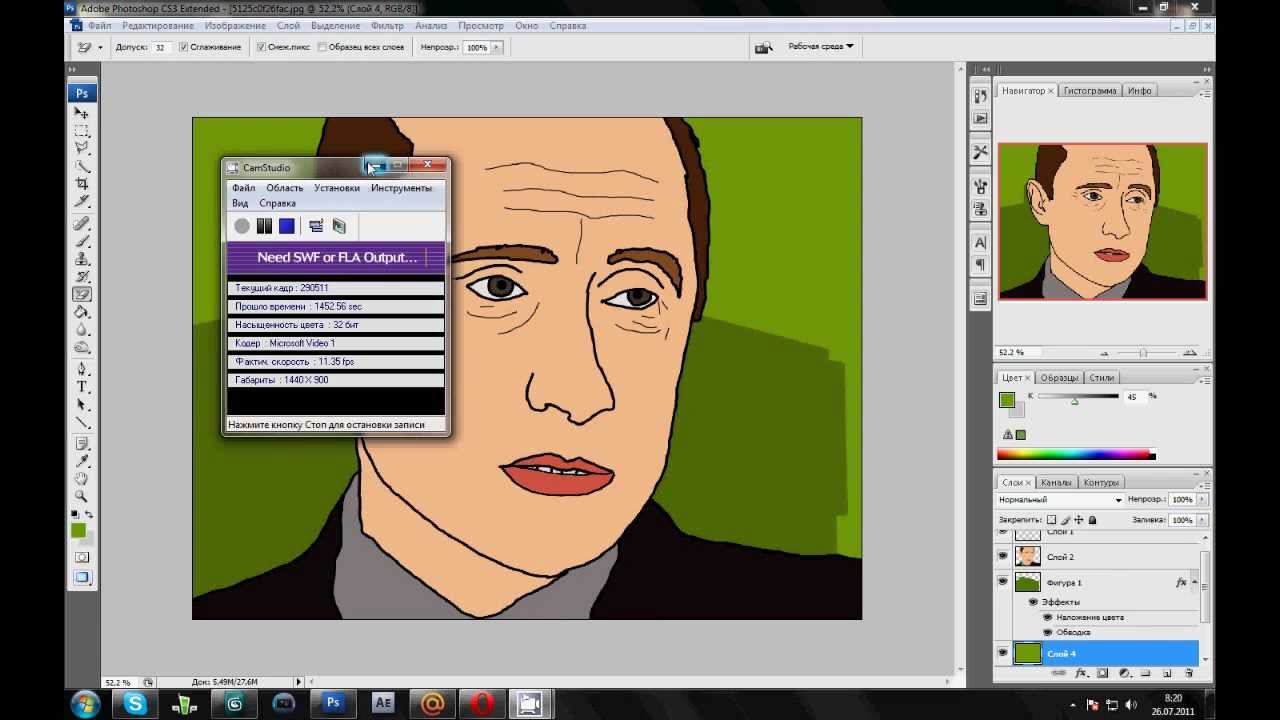Click navigator zoom in button
Viewport: 1280px width, 720px height.
tap(1189, 353)
